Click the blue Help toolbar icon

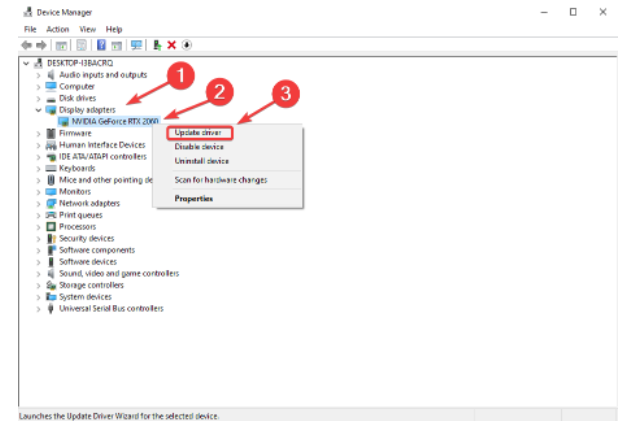[101, 45]
